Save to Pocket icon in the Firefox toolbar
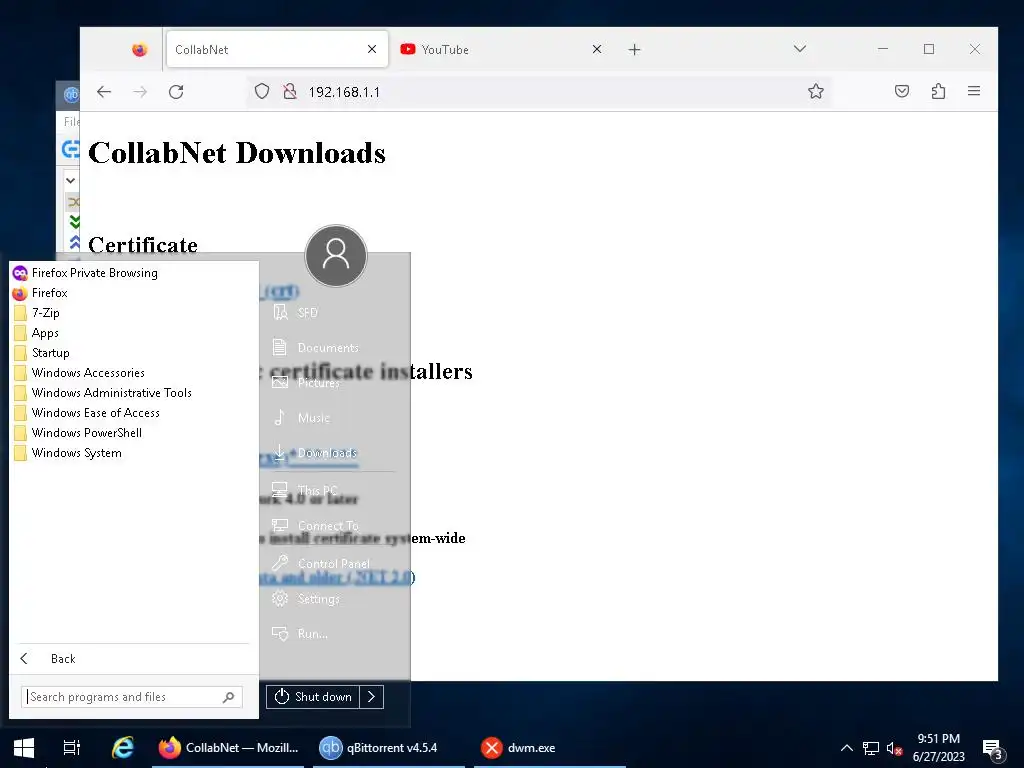Viewport: 1024px width, 768px height. point(902,91)
